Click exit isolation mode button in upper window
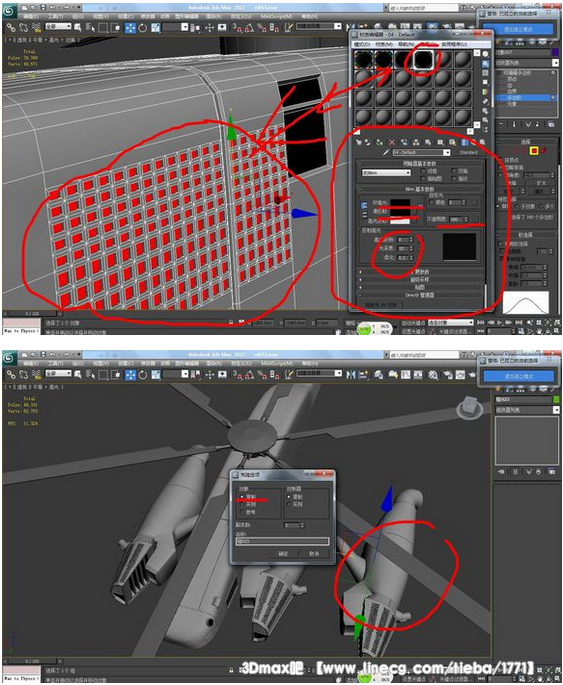 pyautogui.click(x=518, y=29)
